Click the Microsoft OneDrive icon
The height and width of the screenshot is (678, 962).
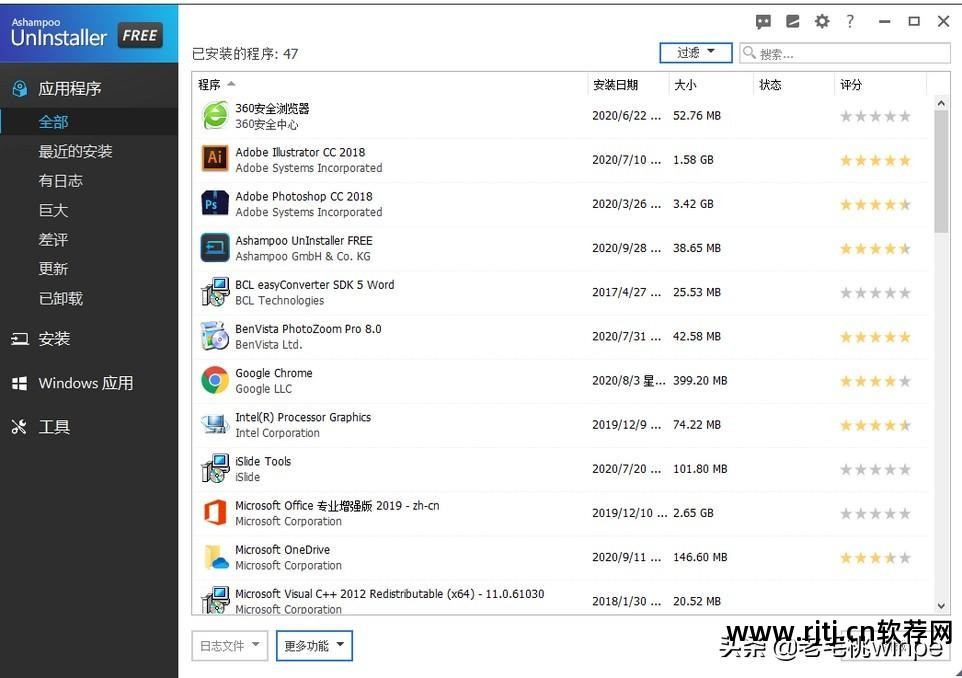click(x=216, y=557)
